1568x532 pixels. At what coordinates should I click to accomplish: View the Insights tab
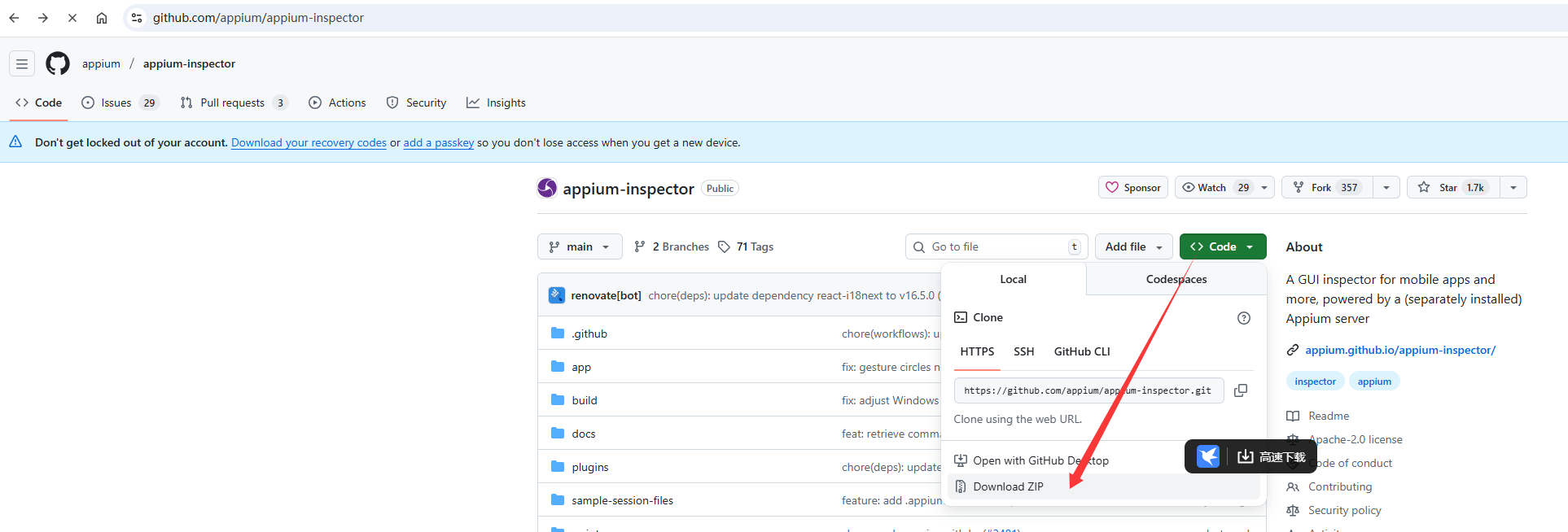click(x=496, y=102)
